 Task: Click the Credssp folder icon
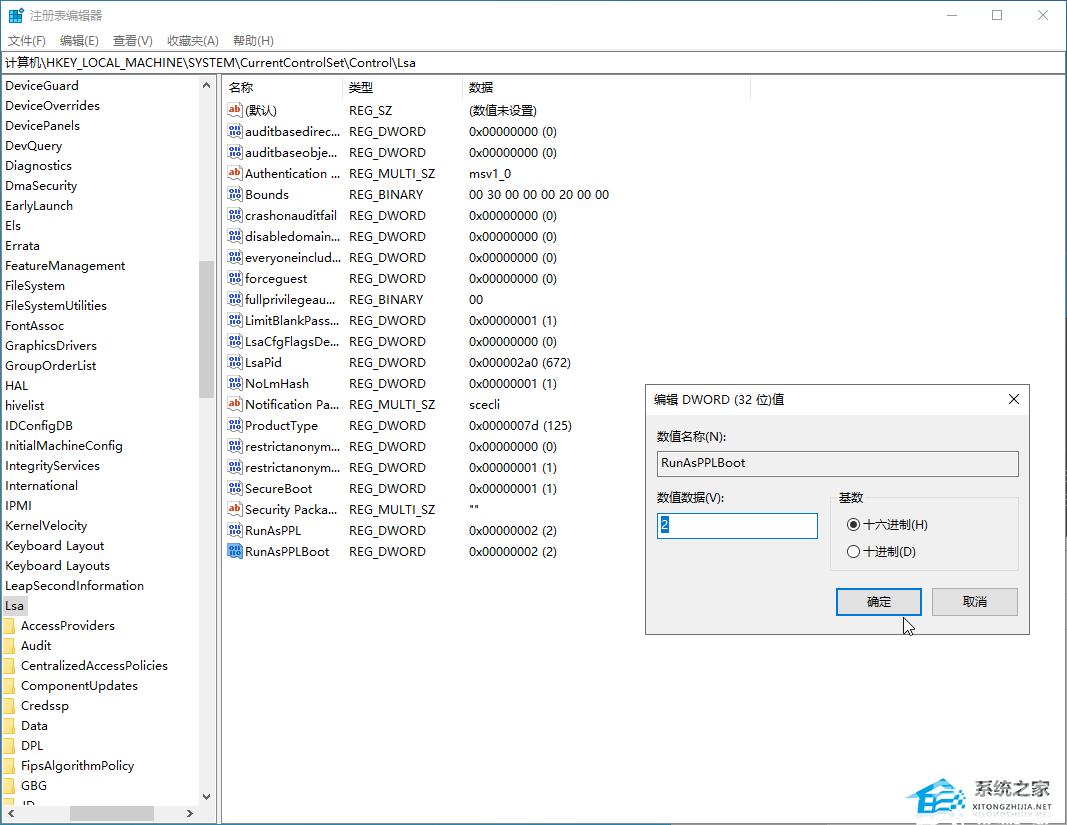[x=8, y=706]
